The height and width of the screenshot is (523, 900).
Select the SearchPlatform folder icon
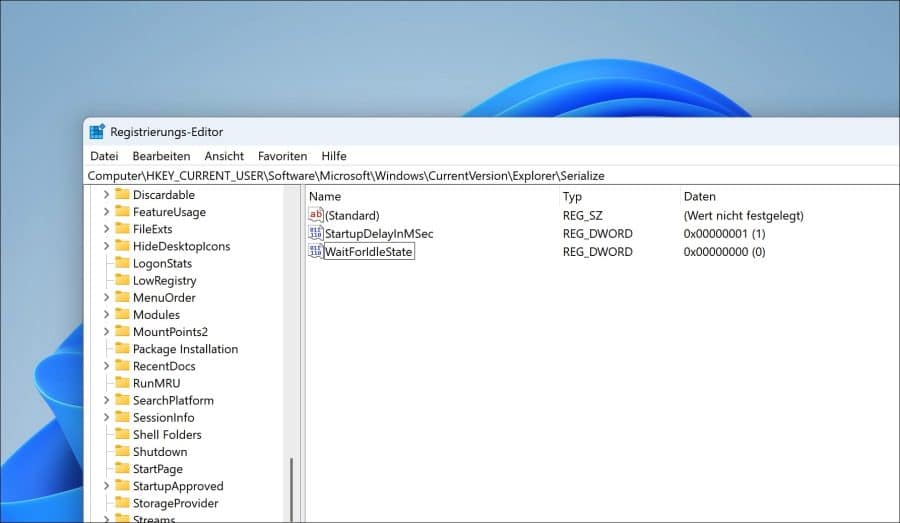tap(122, 400)
